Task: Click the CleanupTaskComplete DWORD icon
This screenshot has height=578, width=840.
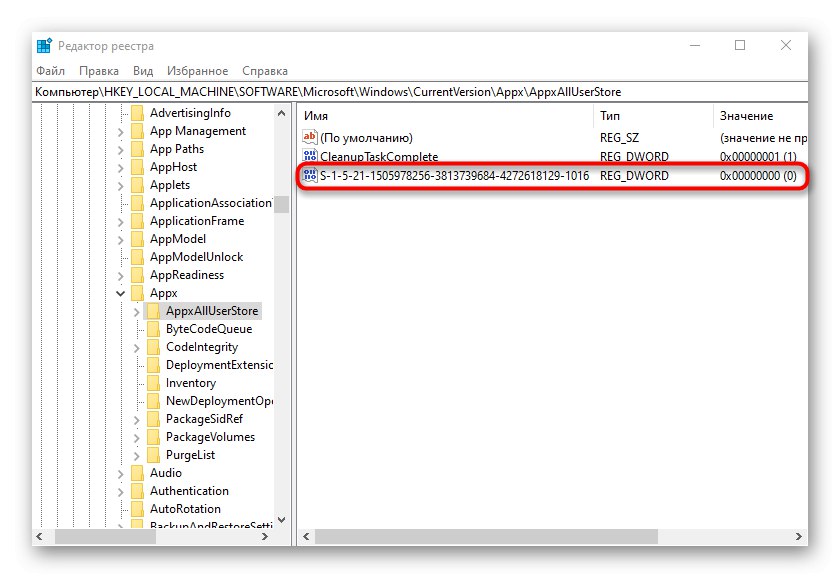Action: [310, 156]
